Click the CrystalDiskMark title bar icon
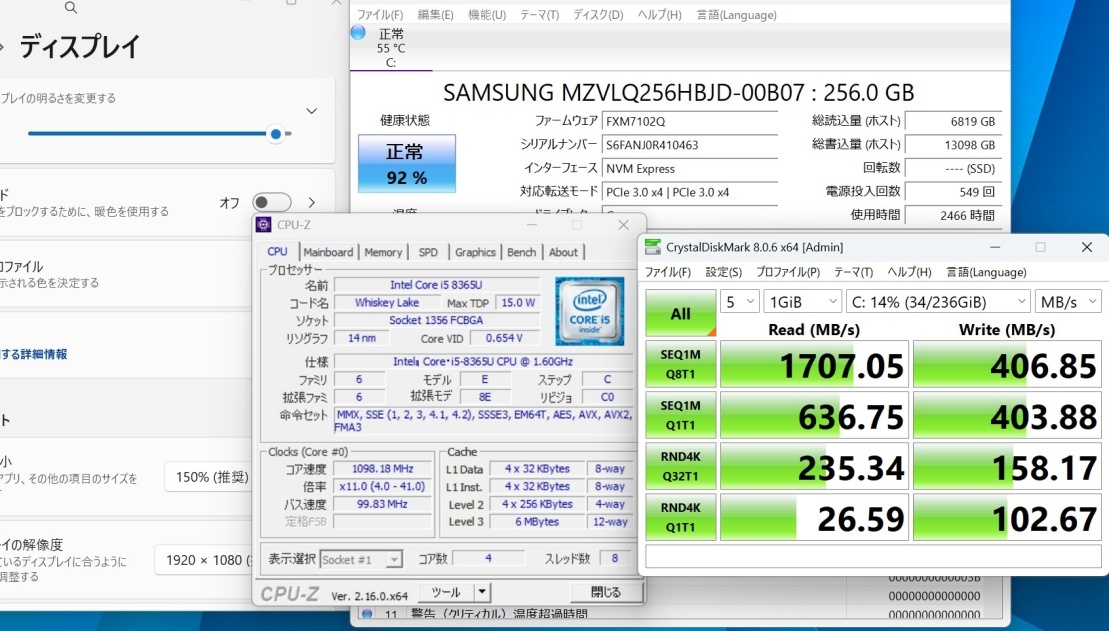1109x631 pixels. click(652, 248)
